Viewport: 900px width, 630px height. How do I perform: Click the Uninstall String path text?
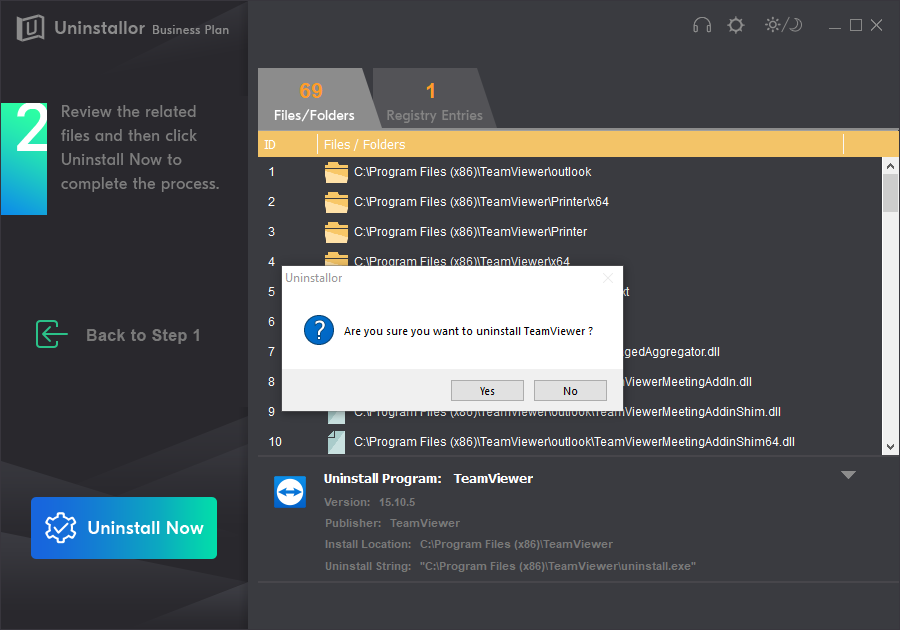pos(557,566)
